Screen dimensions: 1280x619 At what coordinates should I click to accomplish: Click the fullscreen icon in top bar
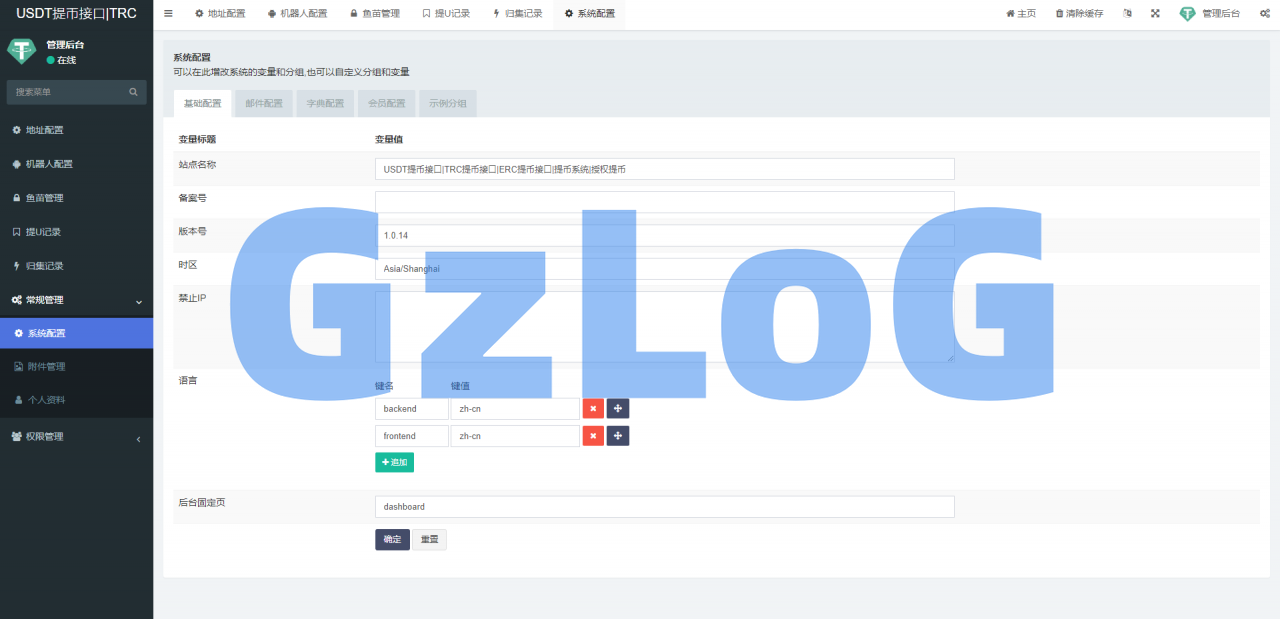pos(1155,14)
